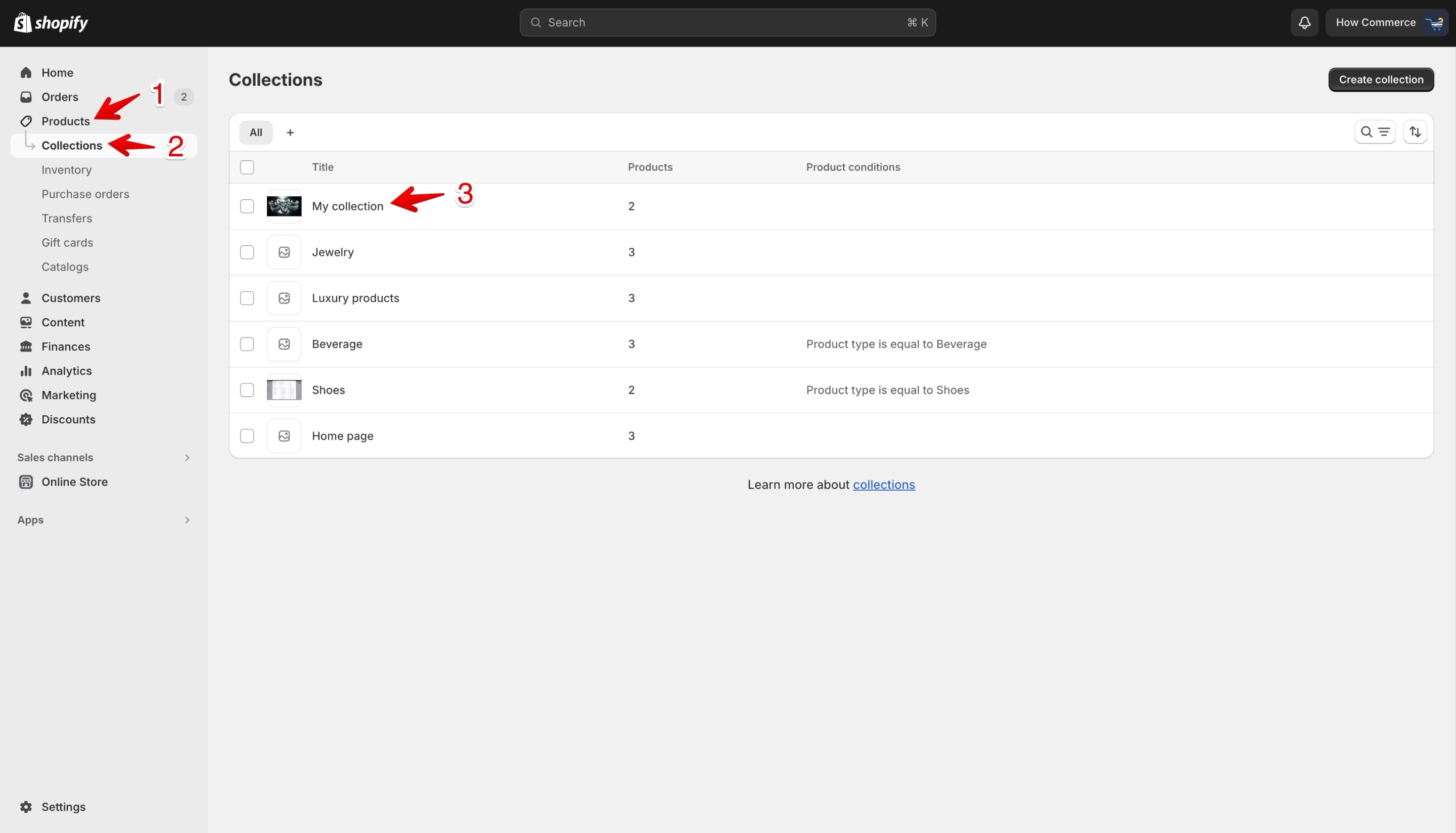This screenshot has height=833, width=1456.
Task: Click the search magnifier icon in top bar
Action: (x=536, y=22)
